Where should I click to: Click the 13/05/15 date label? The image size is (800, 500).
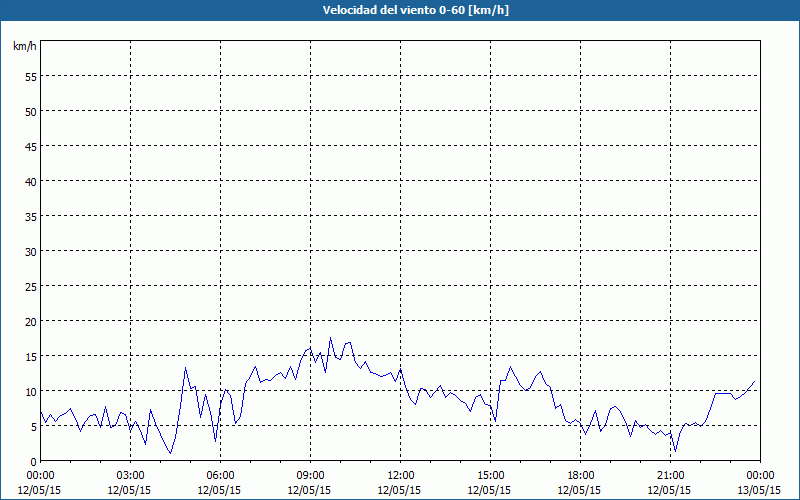pyautogui.click(x=759, y=490)
